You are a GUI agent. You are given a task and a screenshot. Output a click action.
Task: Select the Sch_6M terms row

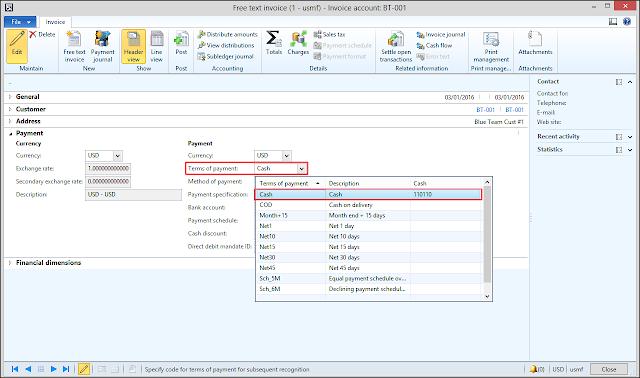click(368, 289)
